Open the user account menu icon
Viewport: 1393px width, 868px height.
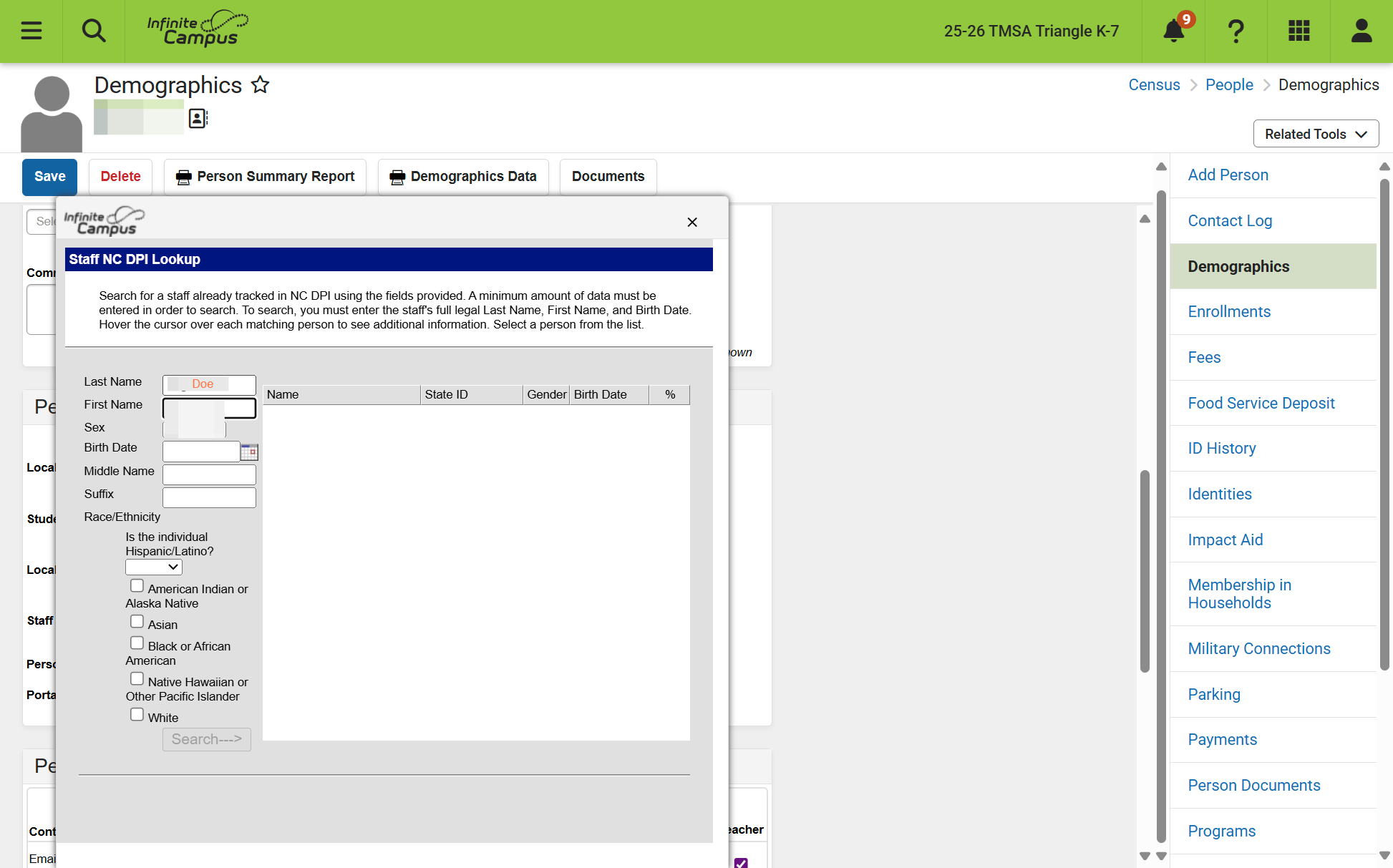click(1362, 31)
